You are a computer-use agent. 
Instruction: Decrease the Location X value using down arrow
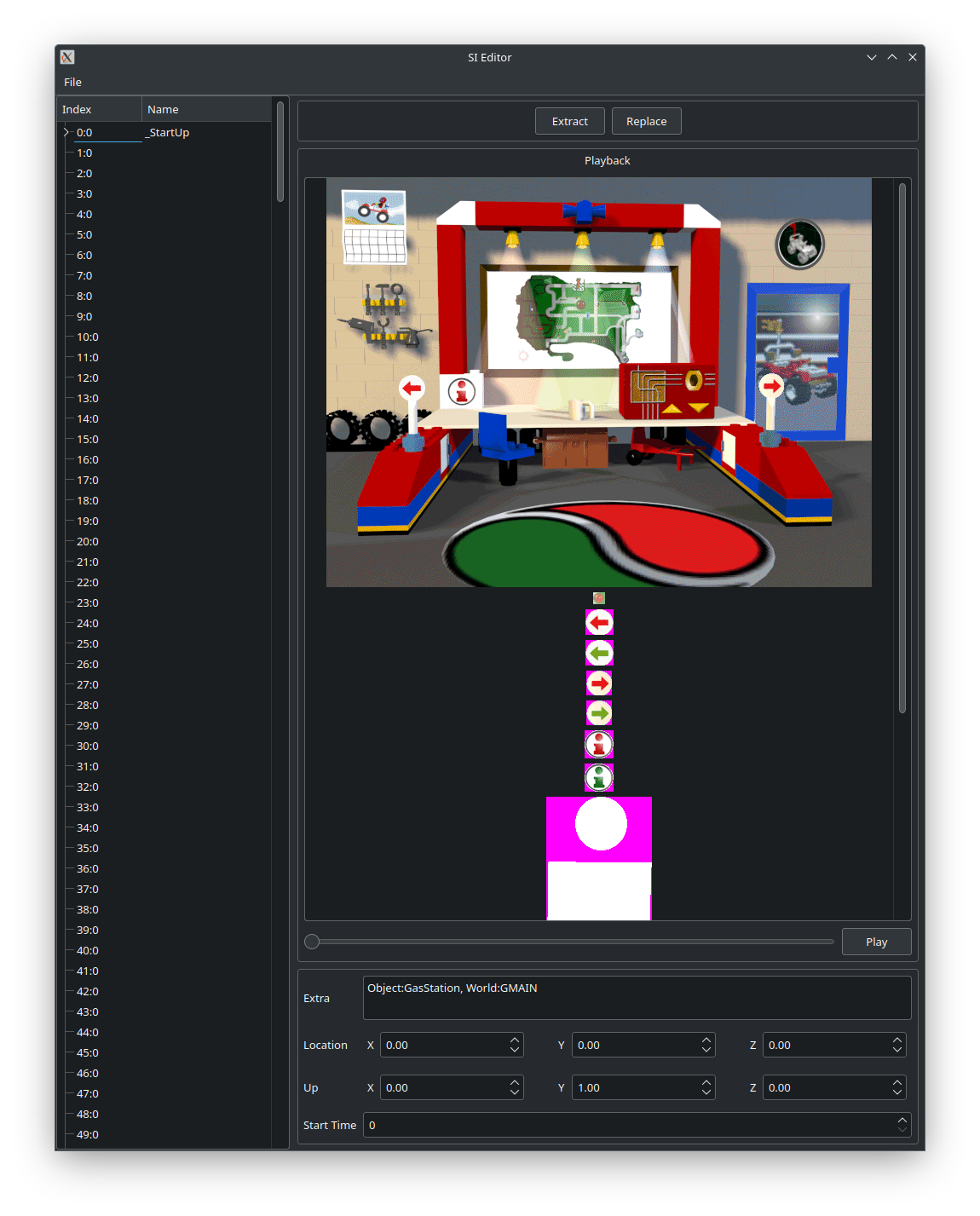tap(515, 1050)
